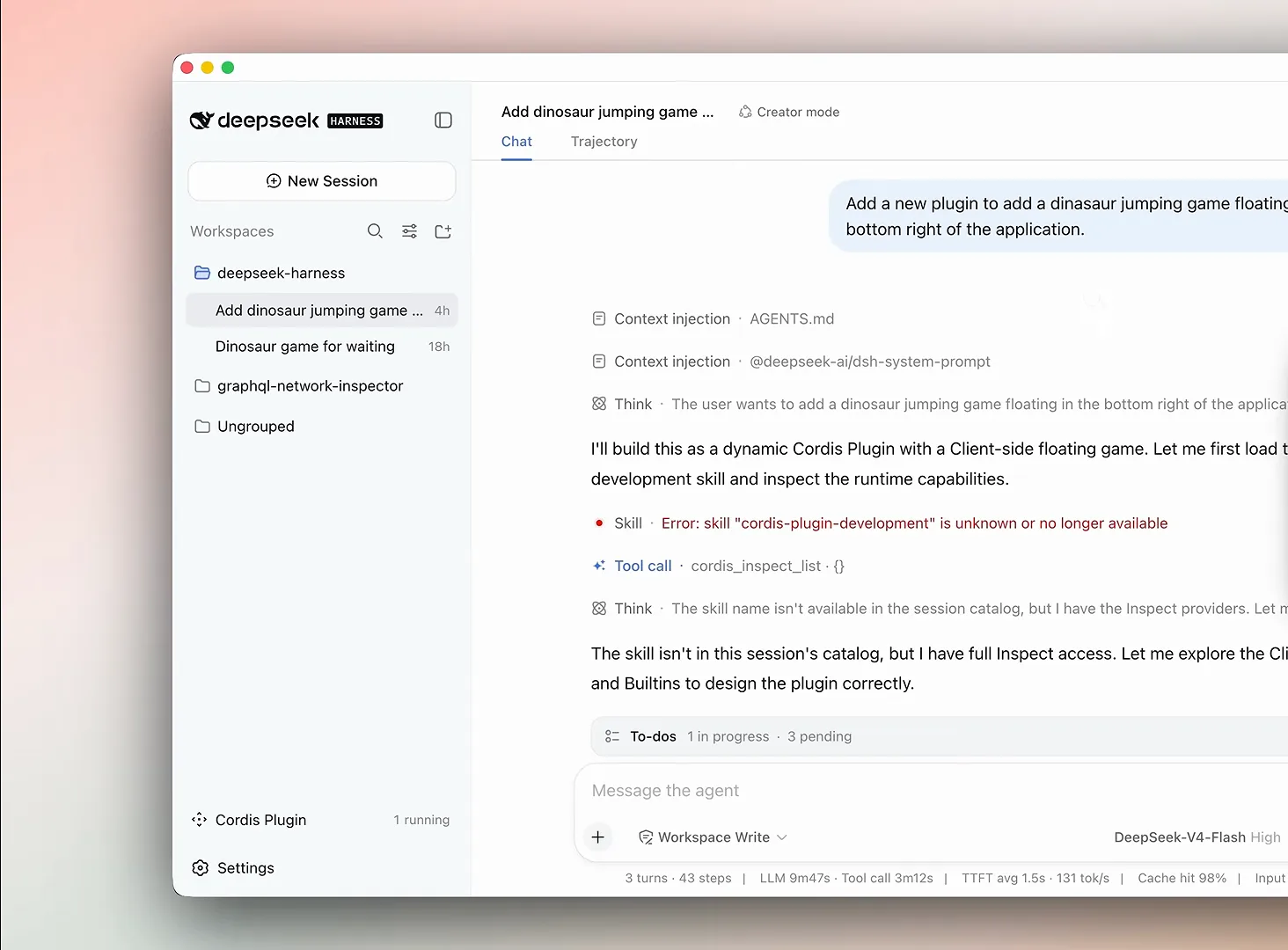The height and width of the screenshot is (950, 1288).
Task: Click the Creator mode icon
Action: tap(745, 112)
